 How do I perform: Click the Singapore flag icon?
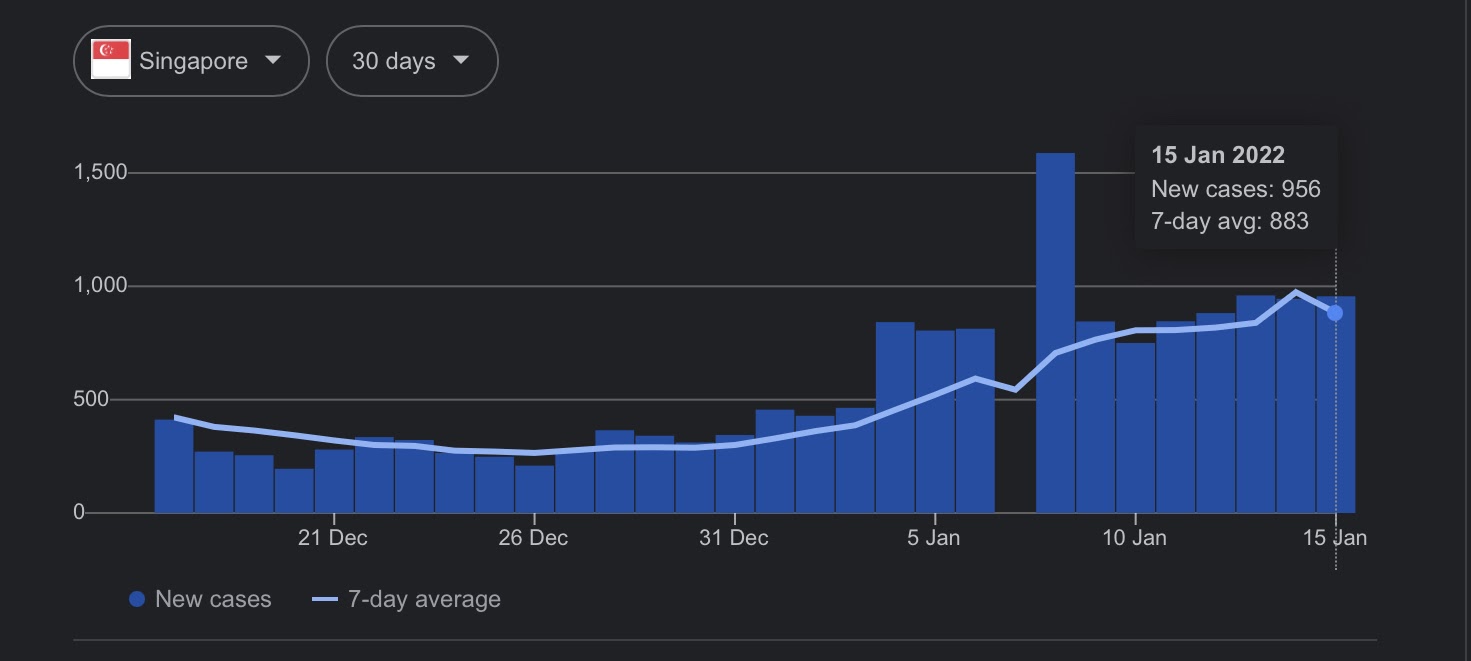click(110, 60)
